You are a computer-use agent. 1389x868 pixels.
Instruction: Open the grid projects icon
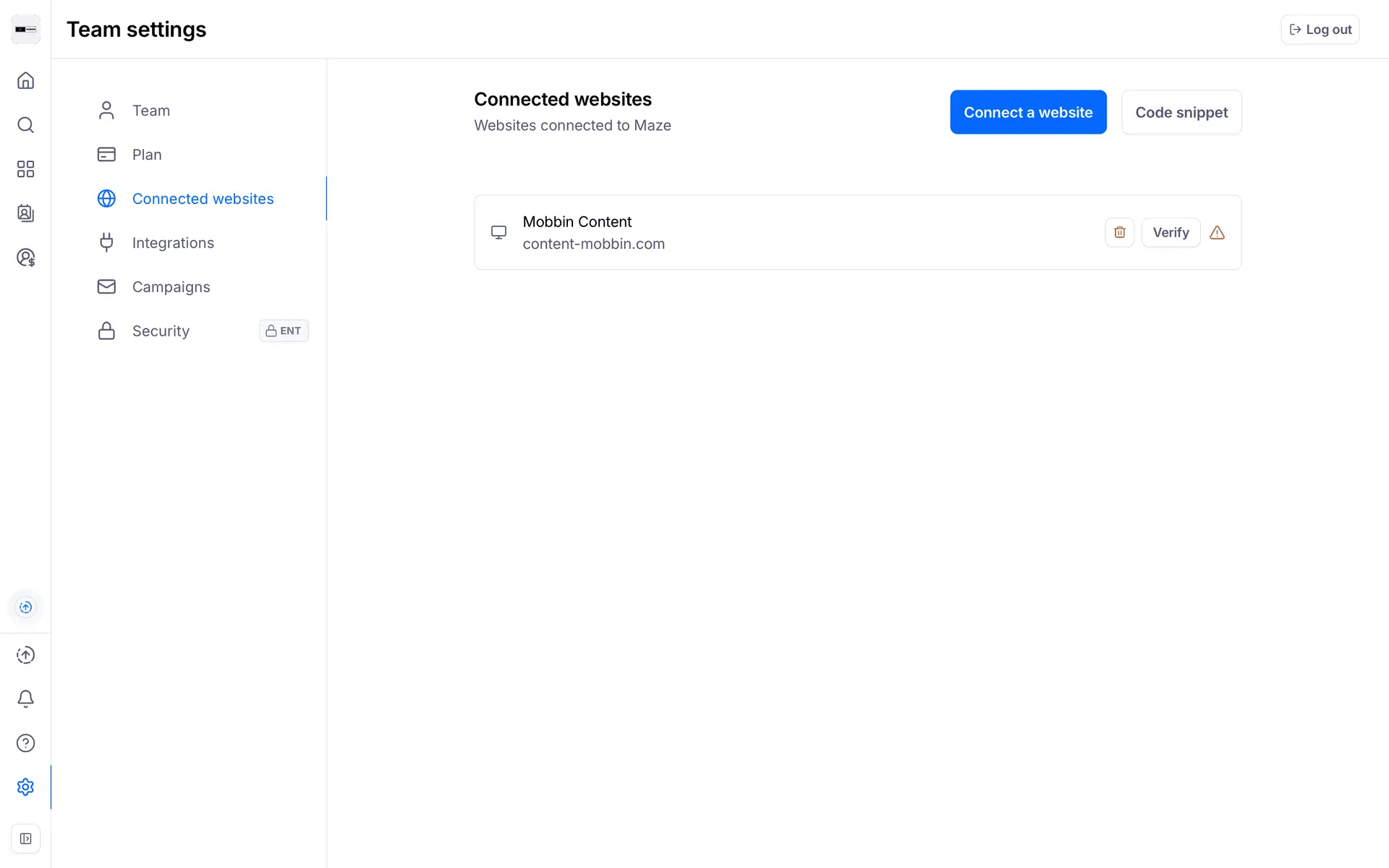pos(25,169)
